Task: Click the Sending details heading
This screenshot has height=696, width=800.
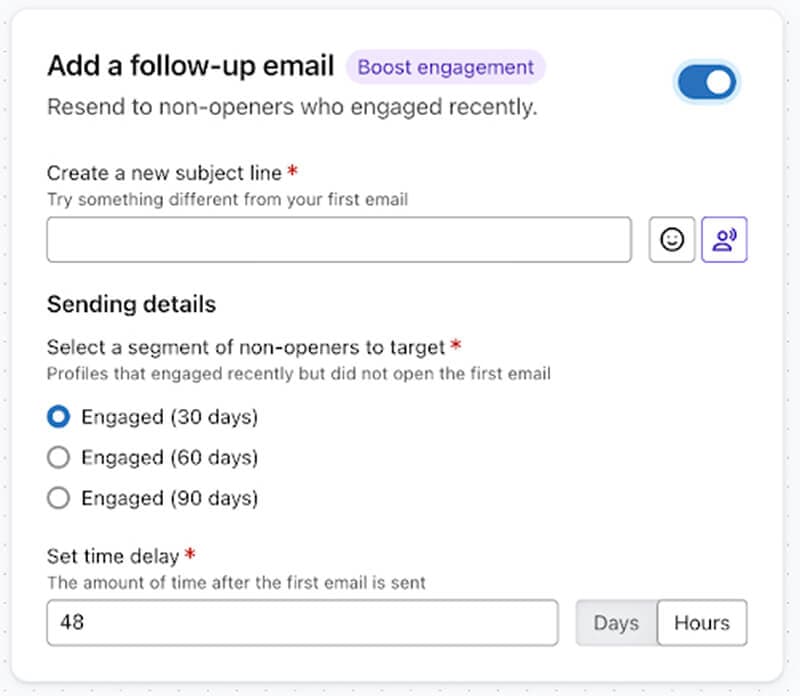Action: click(131, 304)
